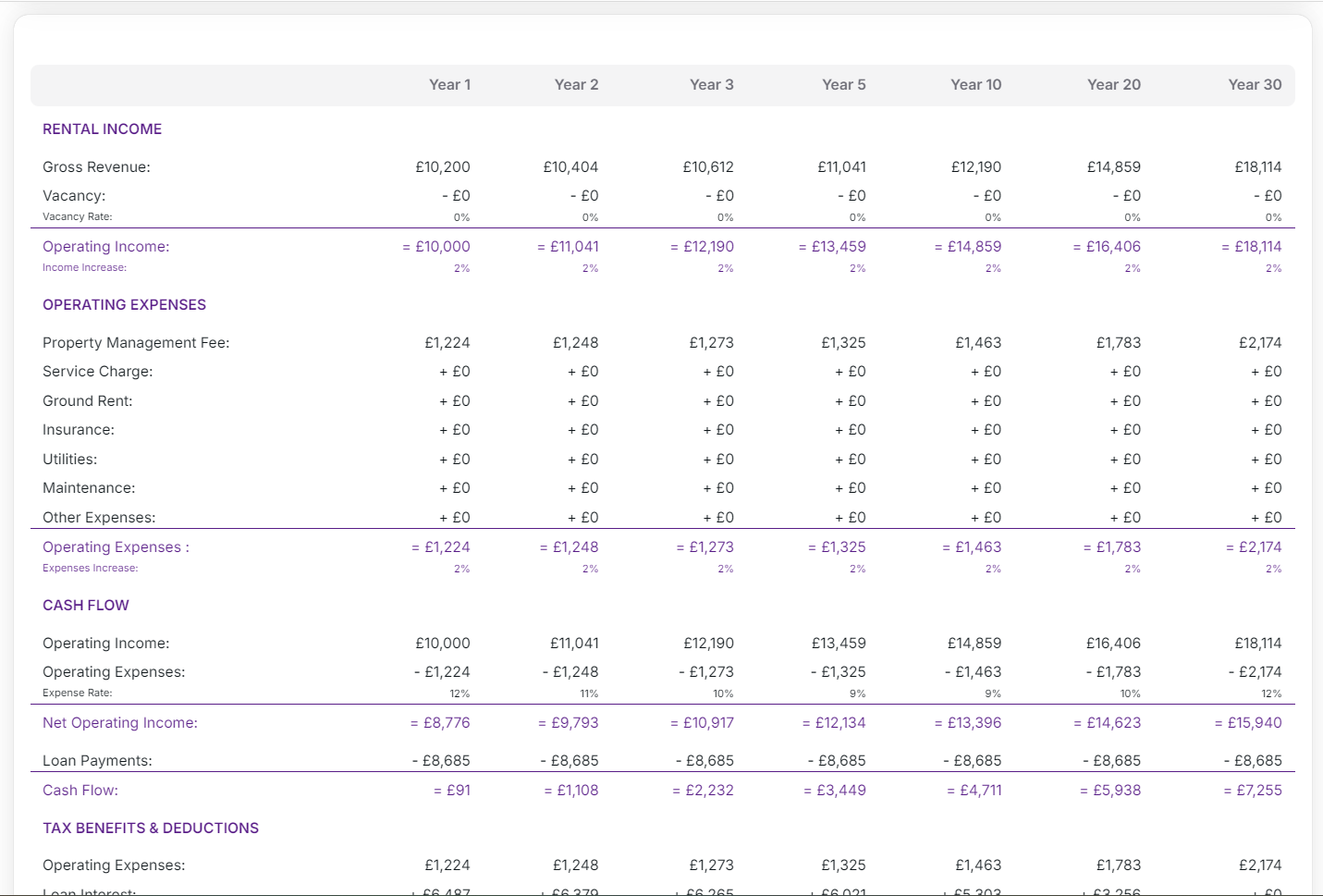This screenshot has width=1323, height=896.
Task: Click the Other Expenses row label
Action: click(99, 518)
